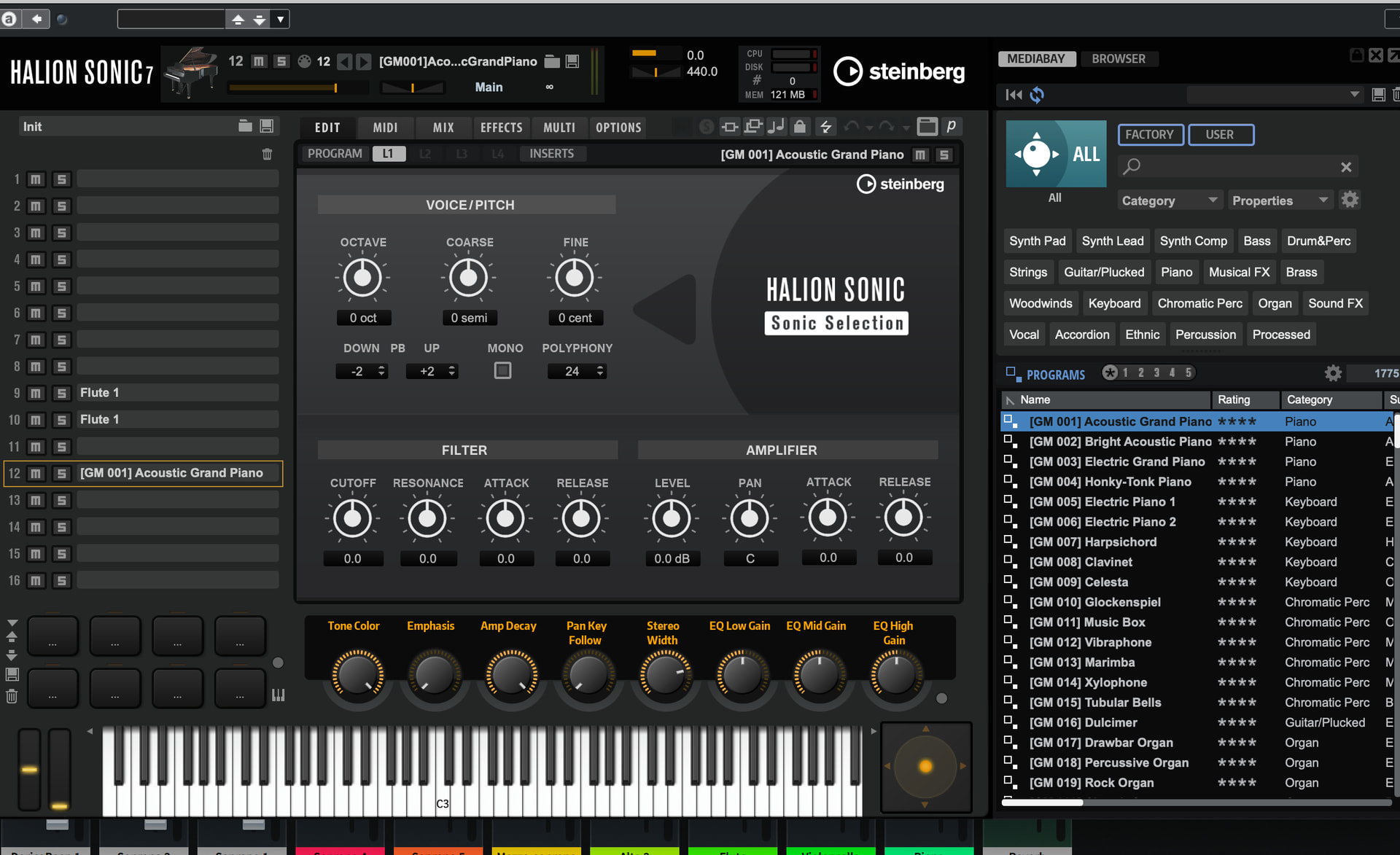Click the lightning bolt MIDI reset icon
Image resolution: width=1400 pixels, height=855 pixels.
pyautogui.click(x=825, y=127)
